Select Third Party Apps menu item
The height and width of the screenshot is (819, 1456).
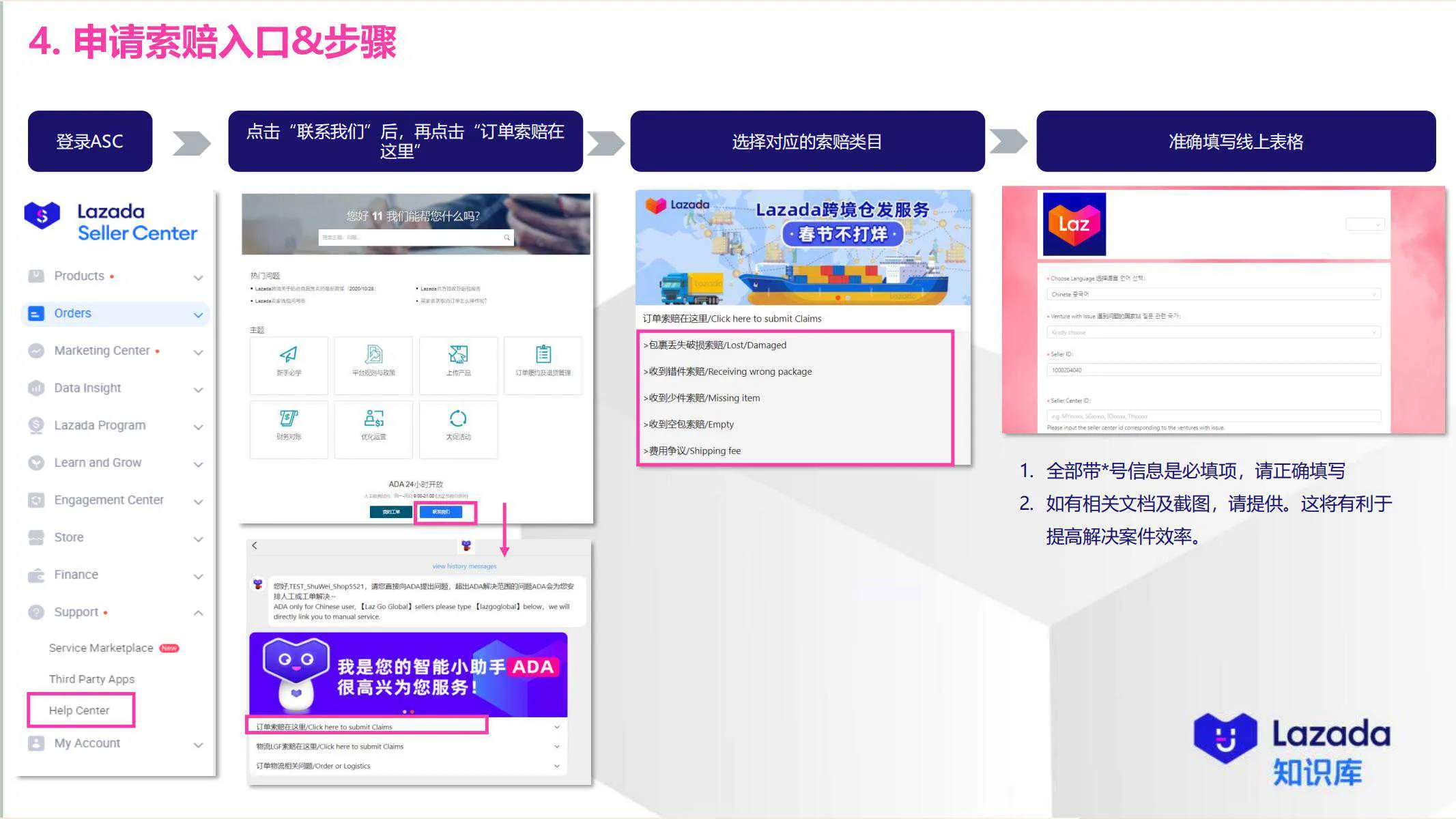point(91,678)
